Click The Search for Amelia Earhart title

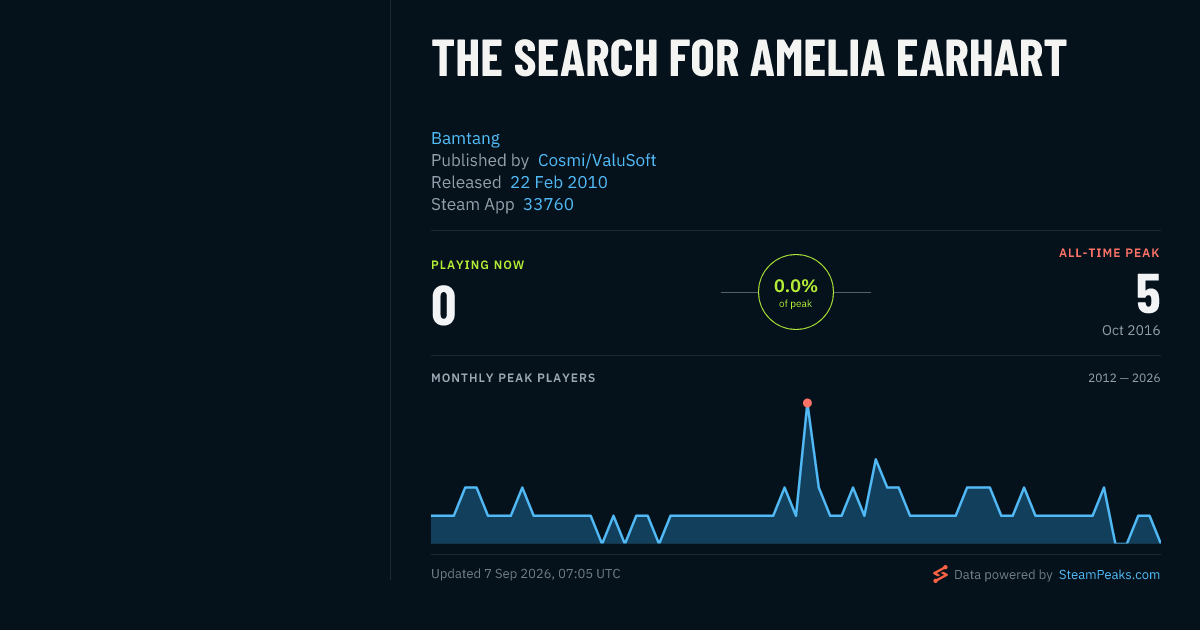point(749,58)
